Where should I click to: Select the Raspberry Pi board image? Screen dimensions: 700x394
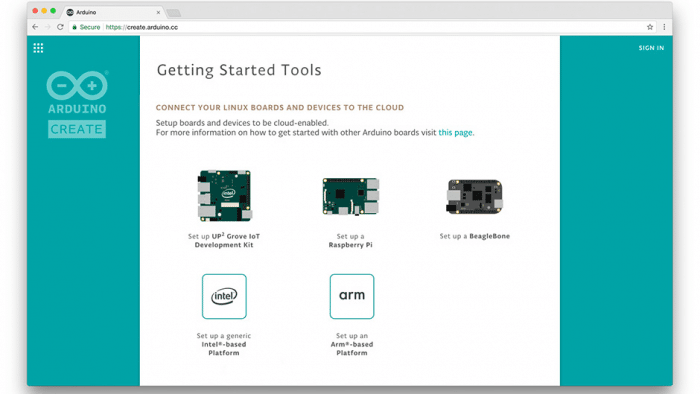pyautogui.click(x=351, y=196)
